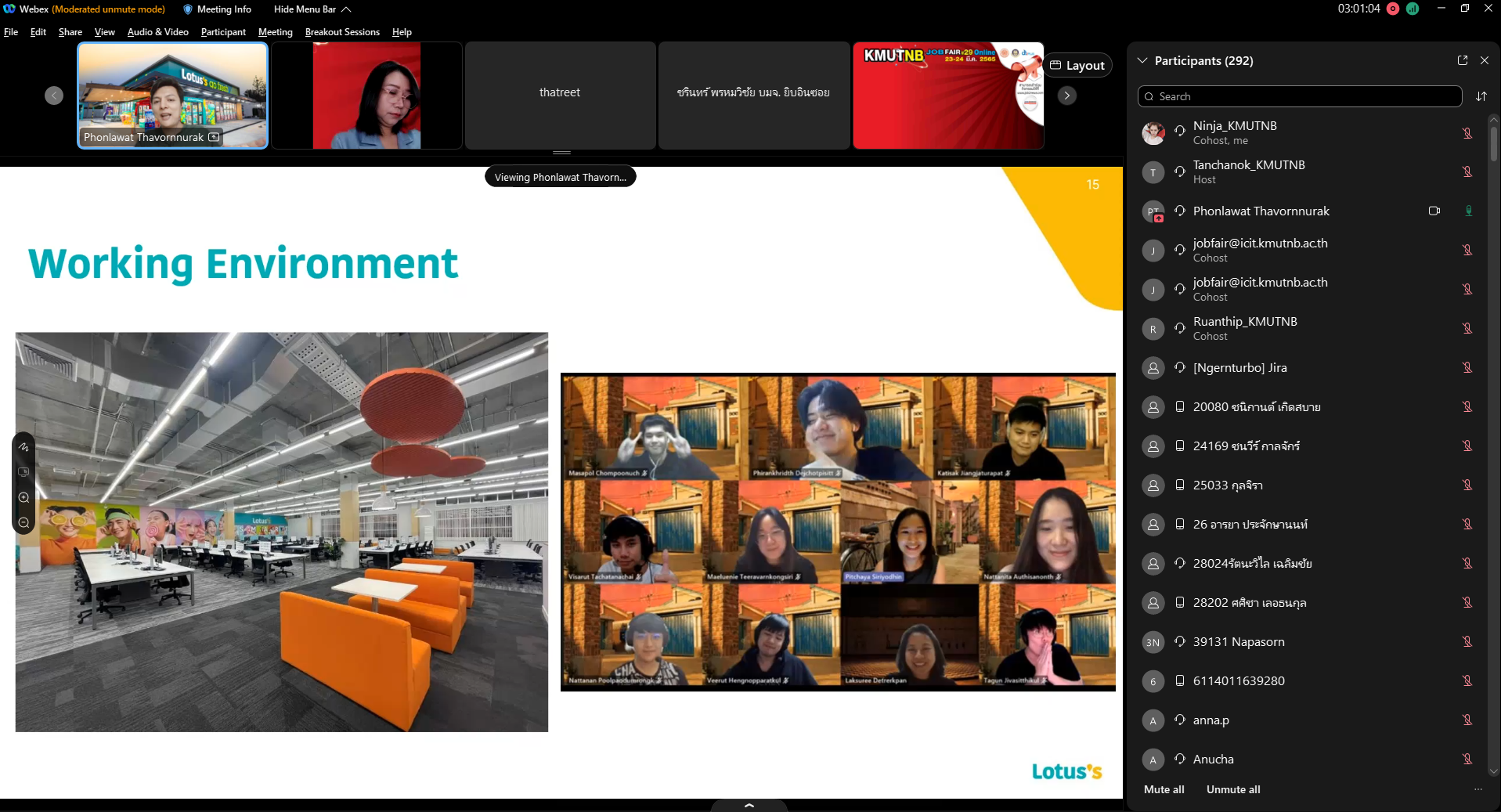Image resolution: width=1501 pixels, height=812 pixels.
Task: Click the sharing avatar of Phonlawat Thavornnurak
Action: pyautogui.click(x=1153, y=211)
